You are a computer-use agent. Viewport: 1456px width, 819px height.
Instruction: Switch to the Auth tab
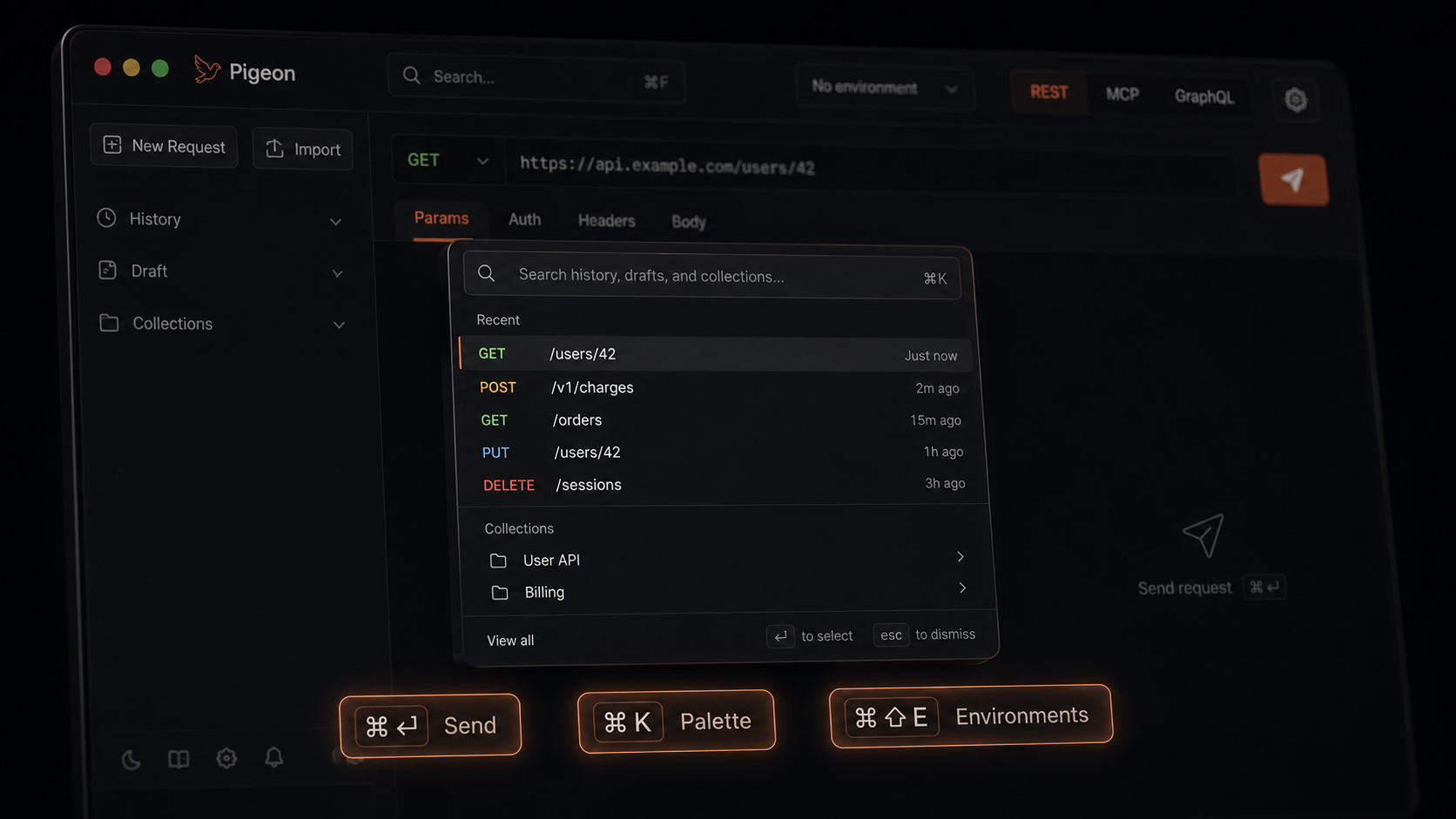pos(524,219)
